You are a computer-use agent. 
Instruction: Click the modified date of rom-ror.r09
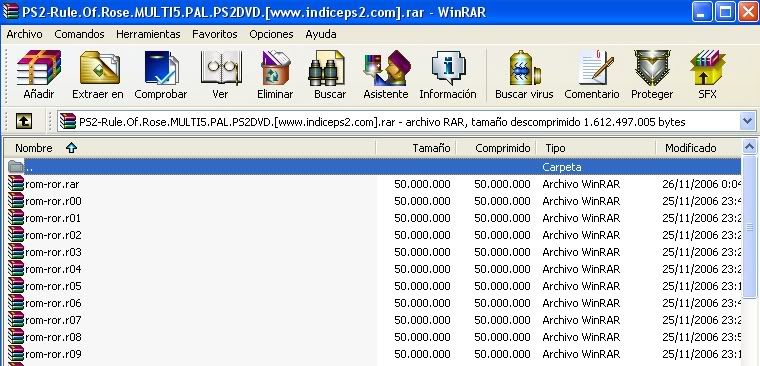702,354
